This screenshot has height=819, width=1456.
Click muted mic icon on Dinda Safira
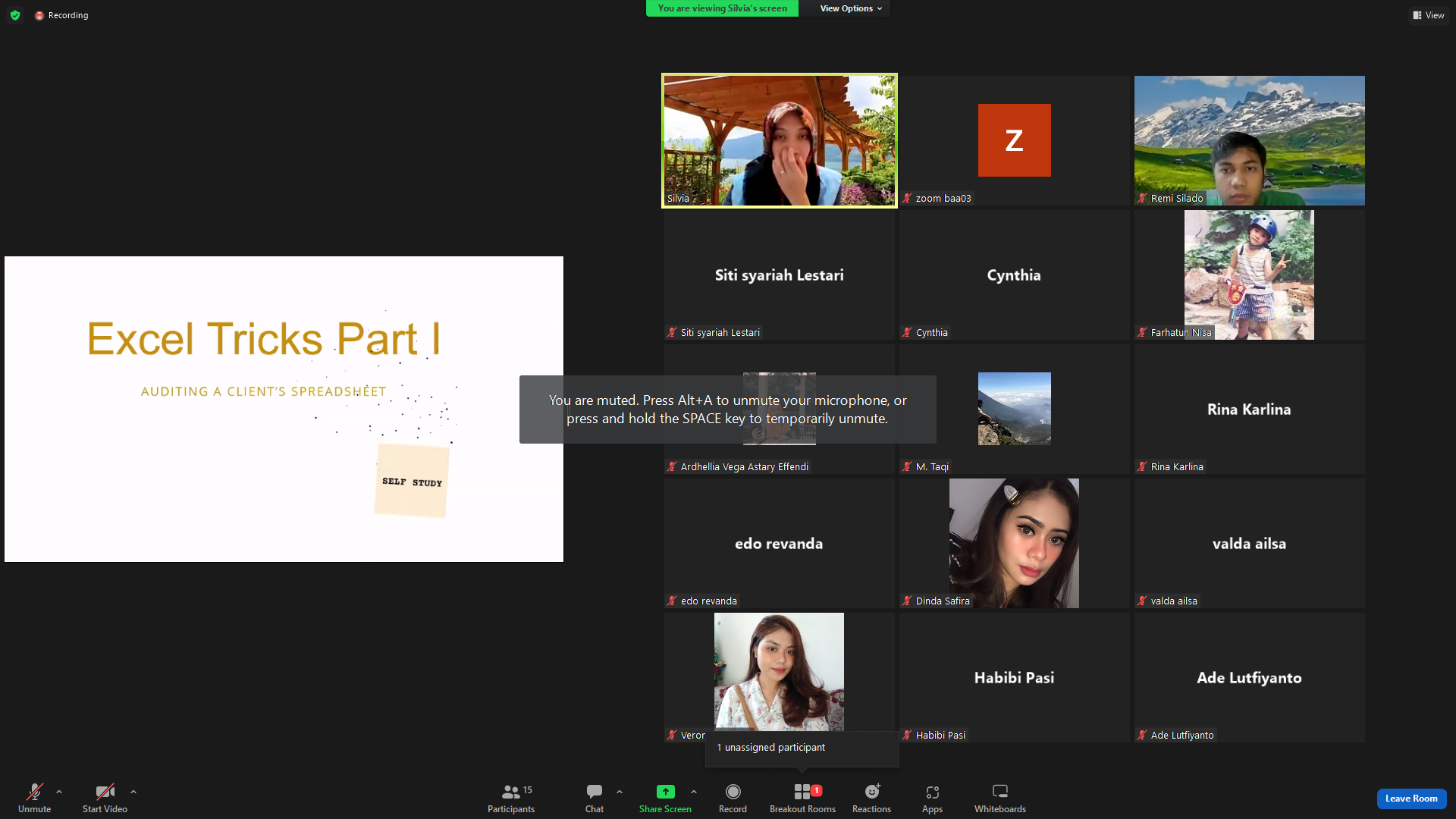[x=907, y=601]
